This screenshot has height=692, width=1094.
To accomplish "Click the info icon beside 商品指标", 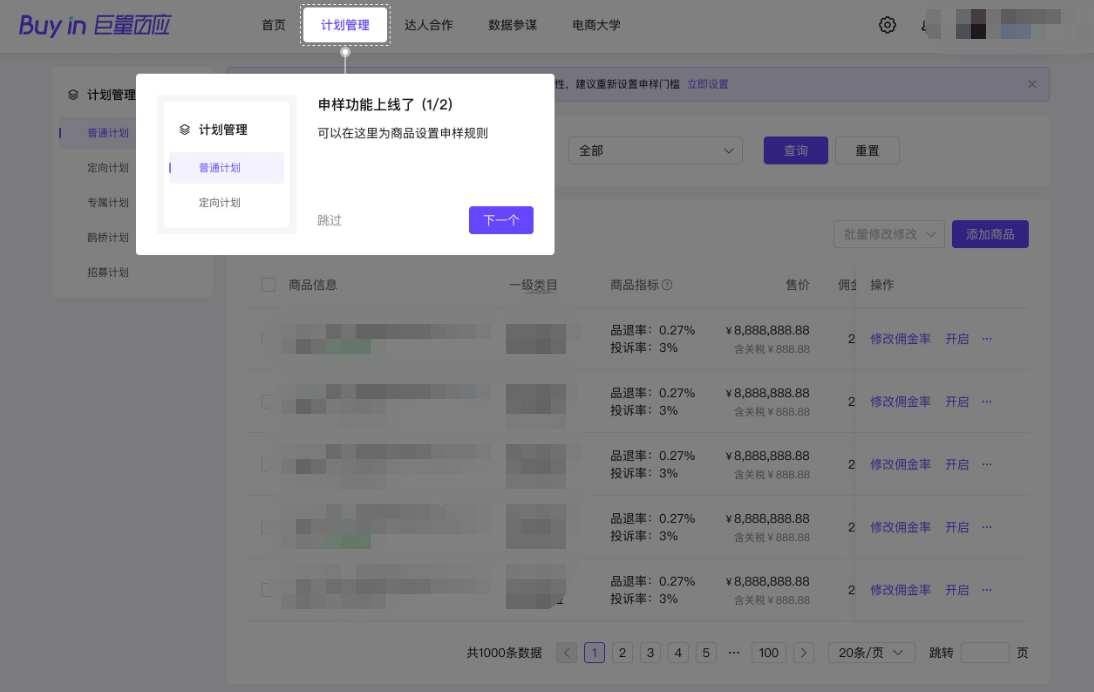I will click(x=667, y=285).
